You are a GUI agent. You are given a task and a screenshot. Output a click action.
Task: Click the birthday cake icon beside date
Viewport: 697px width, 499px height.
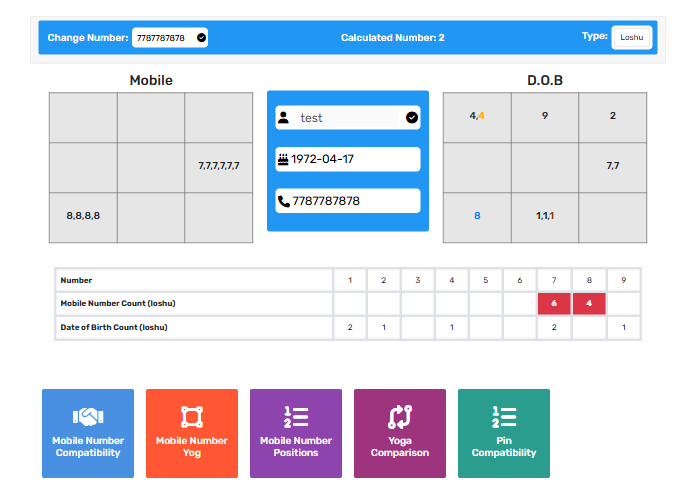(x=284, y=160)
